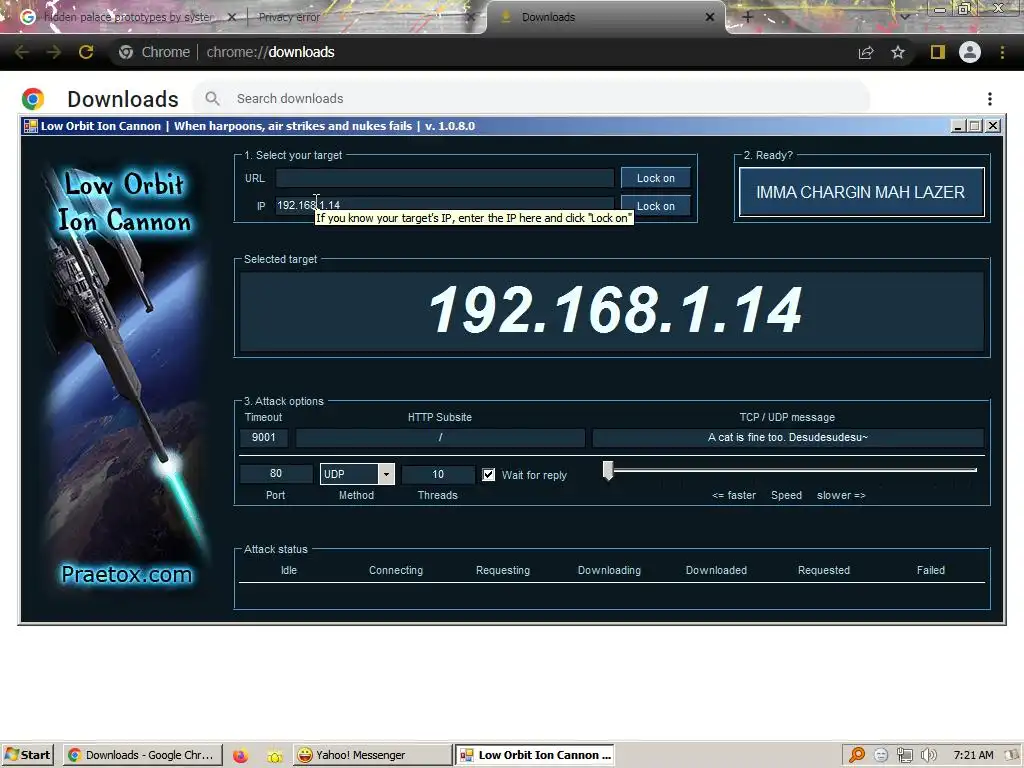Click the Idle status column header
This screenshot has height=768, width=1024.
point(289,570)
